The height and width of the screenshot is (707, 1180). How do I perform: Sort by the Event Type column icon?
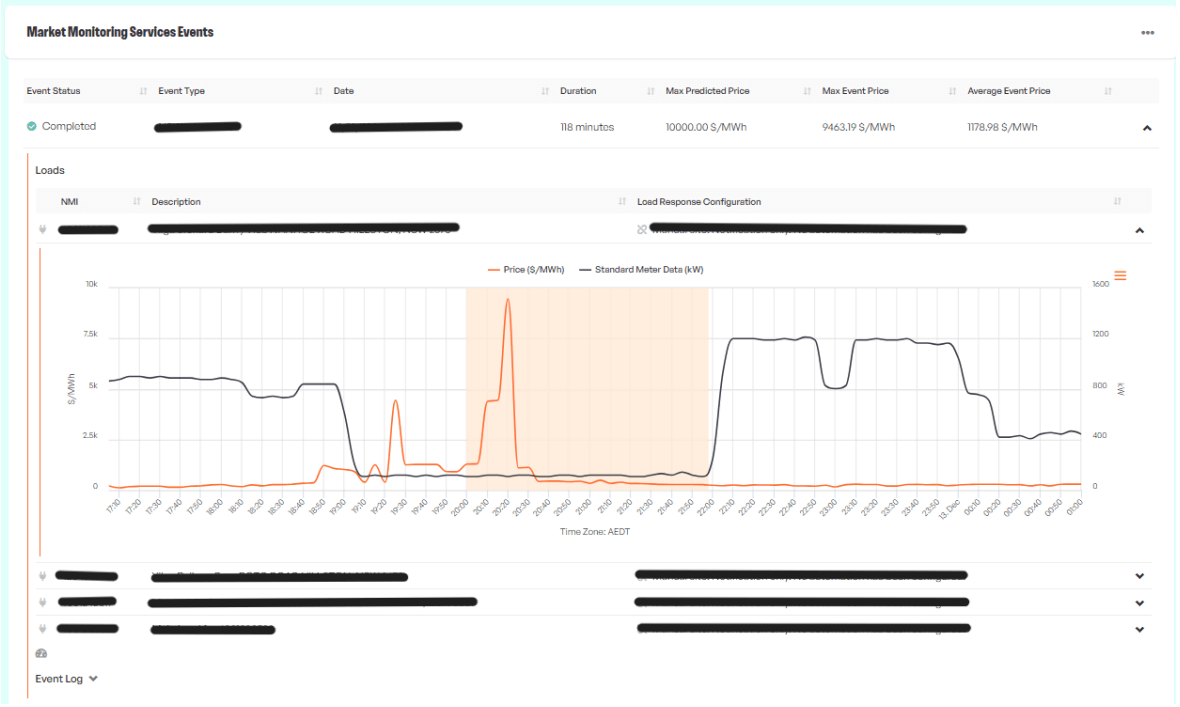[319, 92]
